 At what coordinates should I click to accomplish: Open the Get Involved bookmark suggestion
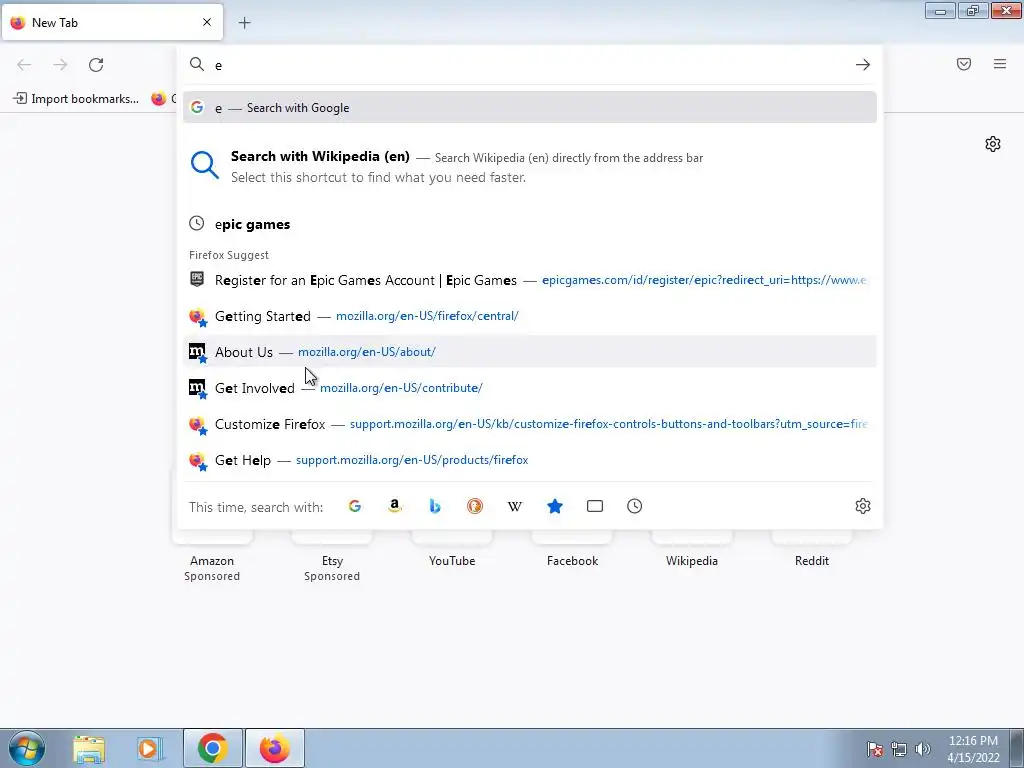click(x=530, y=388)
